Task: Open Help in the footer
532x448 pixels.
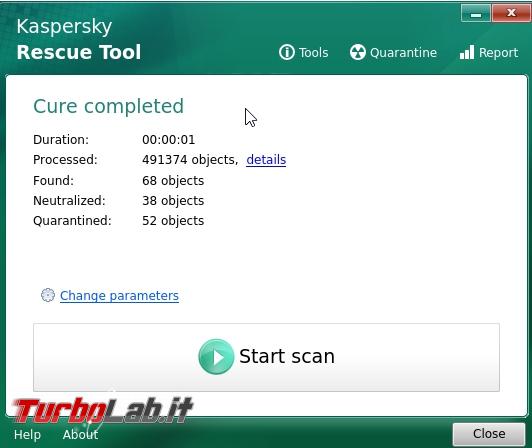Action: [x=27, y=435]
